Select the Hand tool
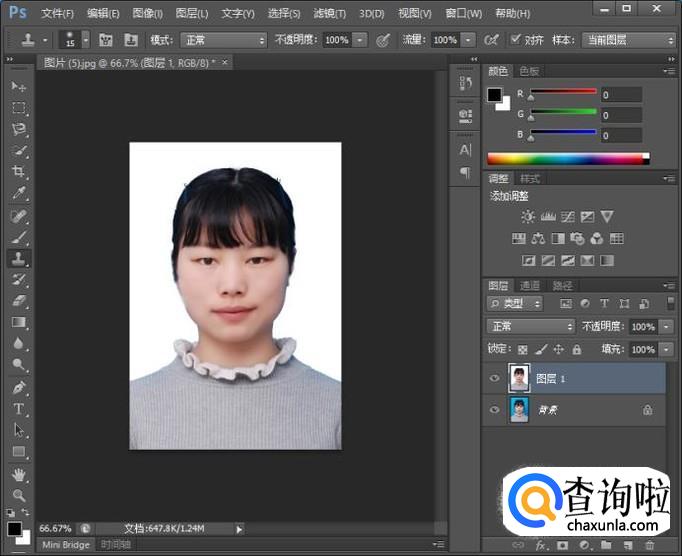This screenshot has height=556, width=682. point(19,474)
